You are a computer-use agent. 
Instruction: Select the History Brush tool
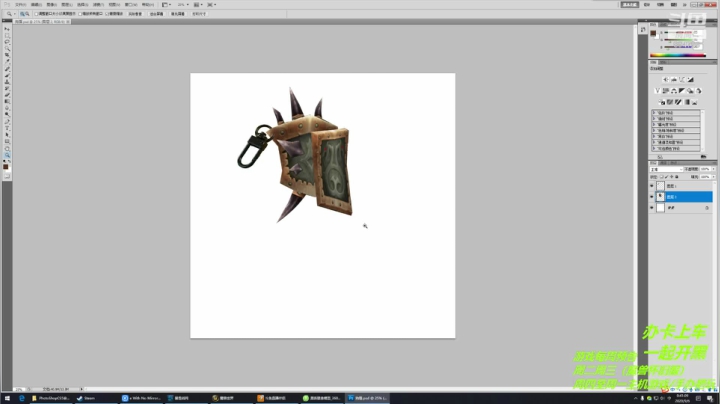tap(7, 89)
